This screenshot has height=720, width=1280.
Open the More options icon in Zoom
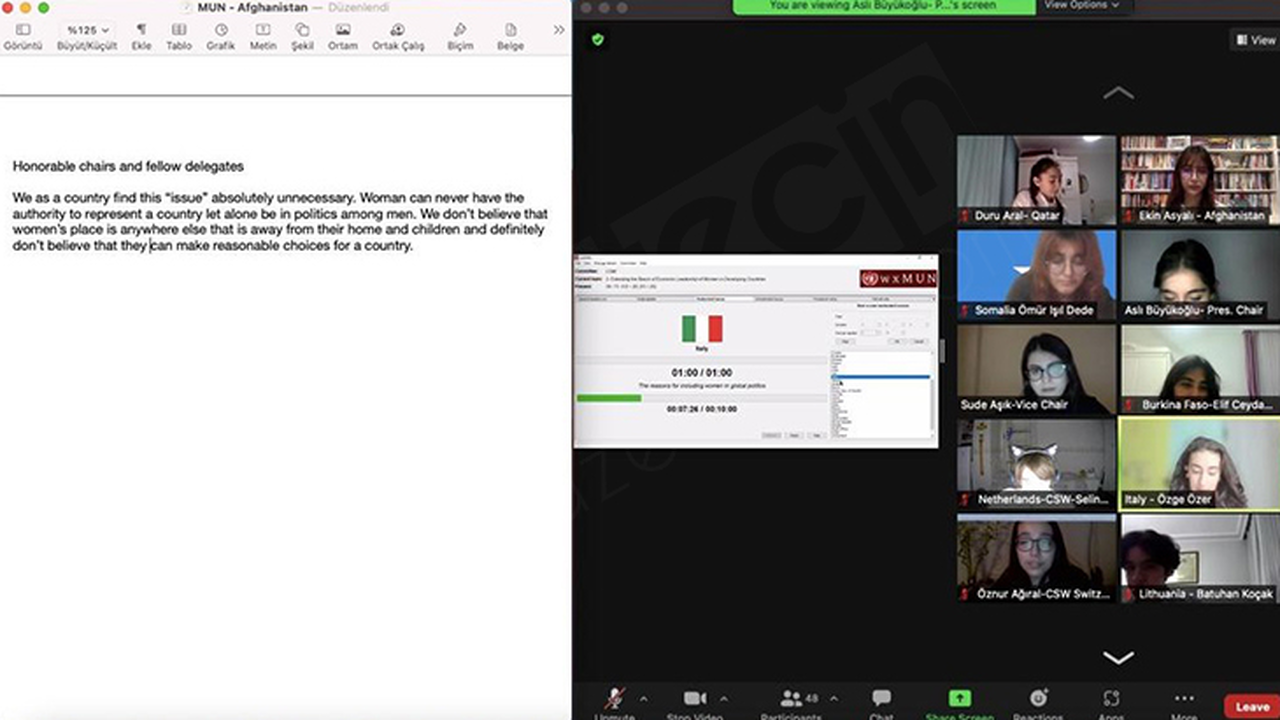1184,698
